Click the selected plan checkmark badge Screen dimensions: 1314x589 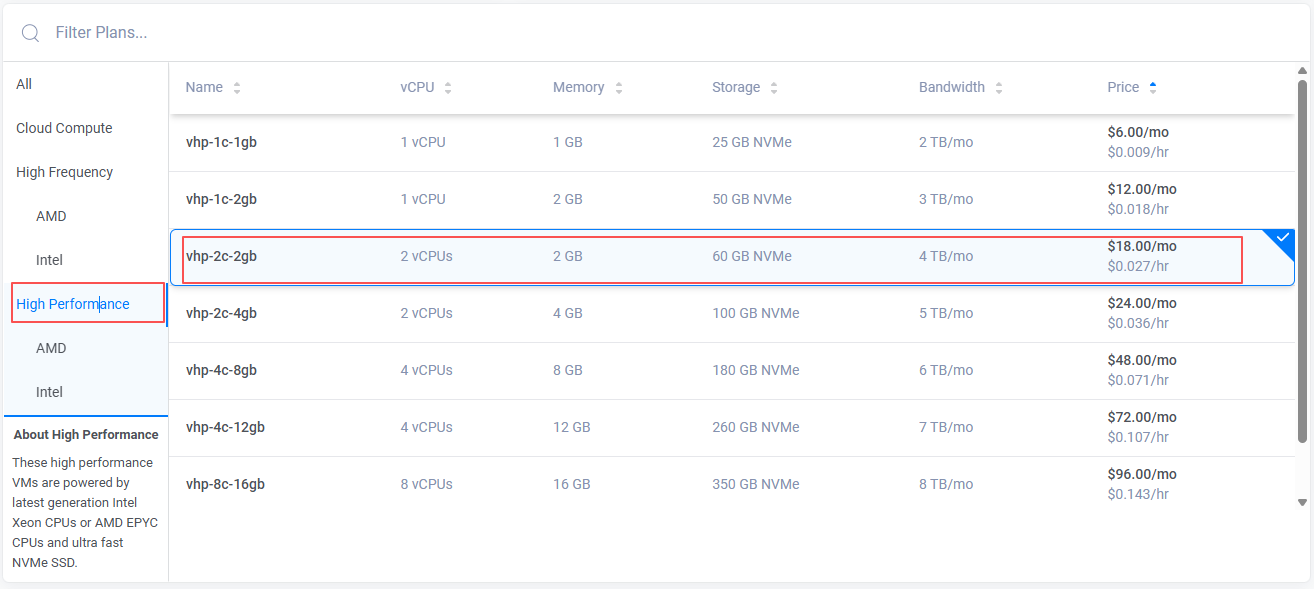point(1283,240)
